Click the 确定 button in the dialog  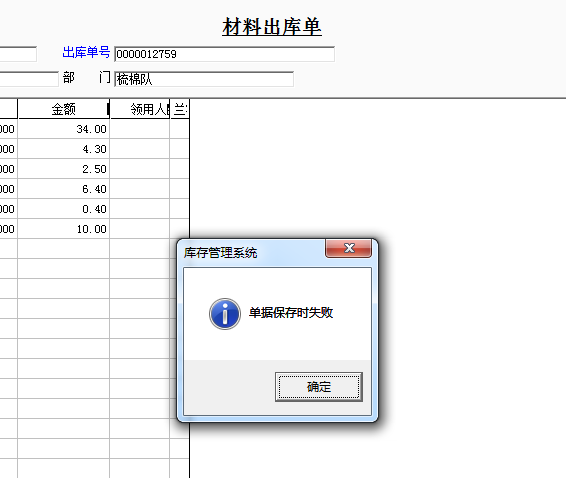point(319,387)
